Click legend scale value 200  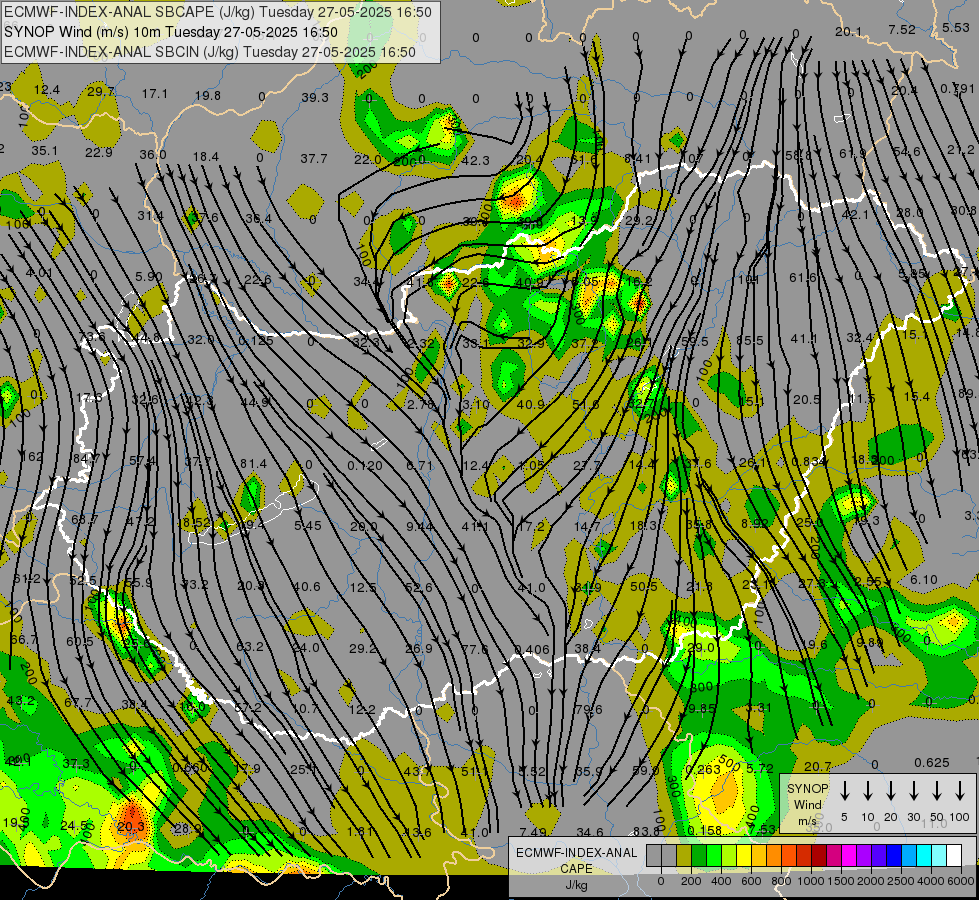pyautogui.click(x=691, y=881)
